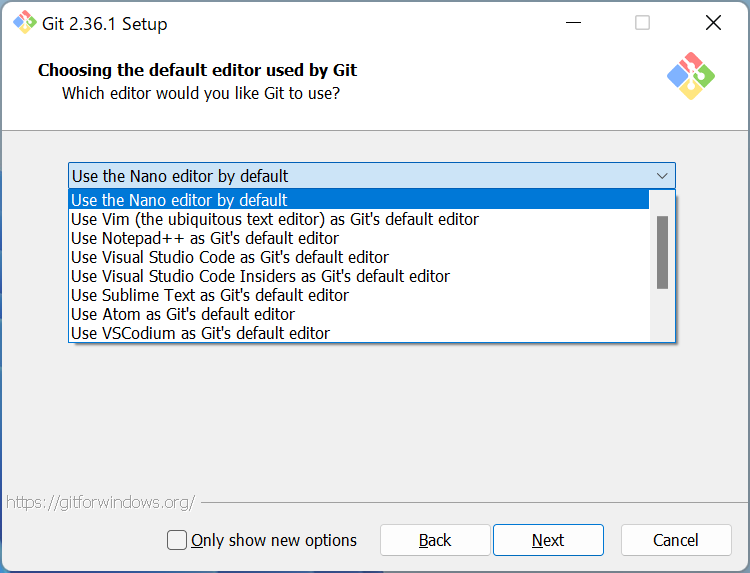Click the editor combo box field

point(372,176)
